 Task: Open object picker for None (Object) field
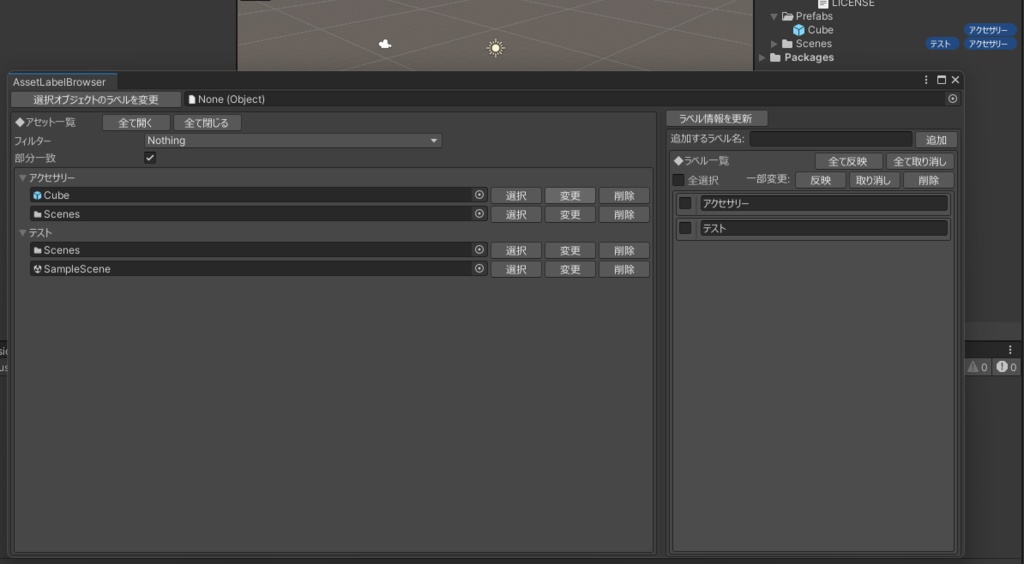pyautogui.click(x=952, y=99)
